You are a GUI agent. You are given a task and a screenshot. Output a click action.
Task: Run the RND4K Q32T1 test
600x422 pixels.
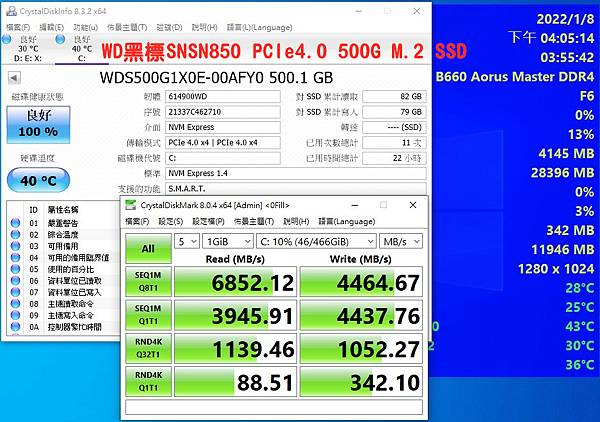[148, 348]
